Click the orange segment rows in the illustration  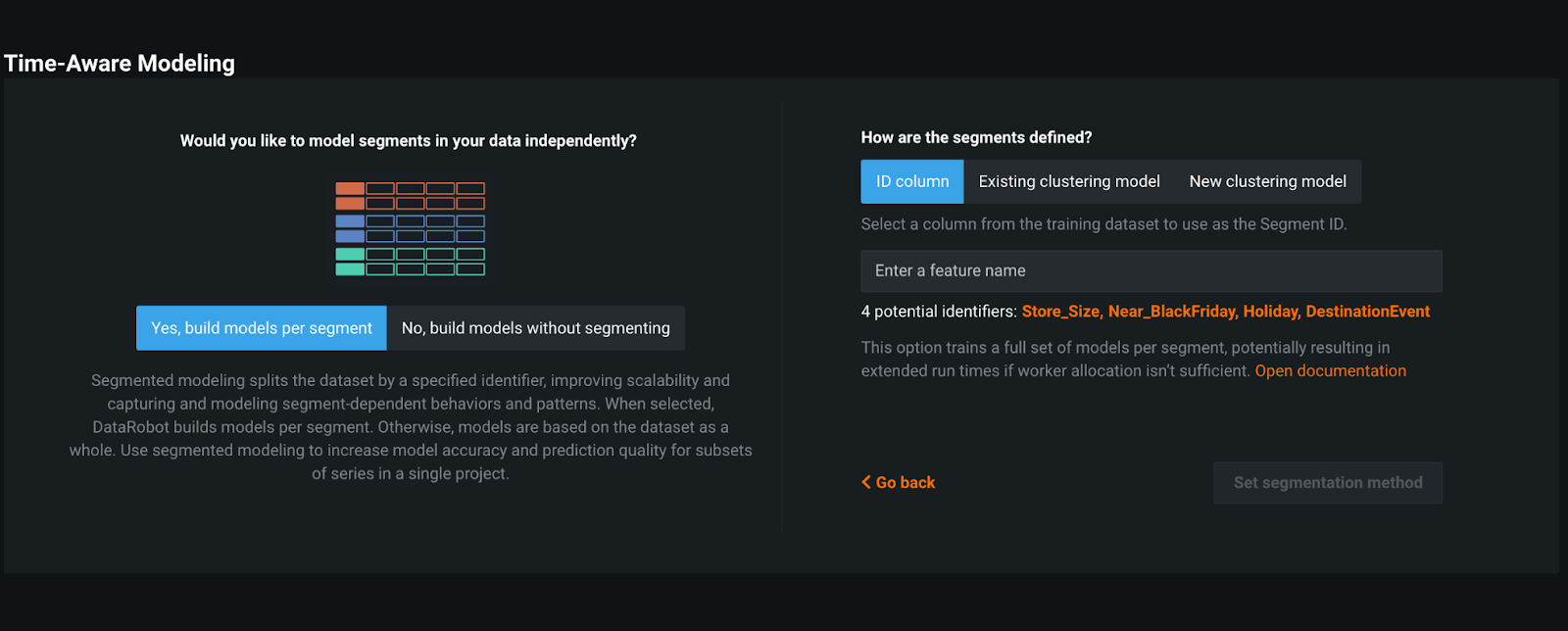pyautogui.click(x=411, y=196)
